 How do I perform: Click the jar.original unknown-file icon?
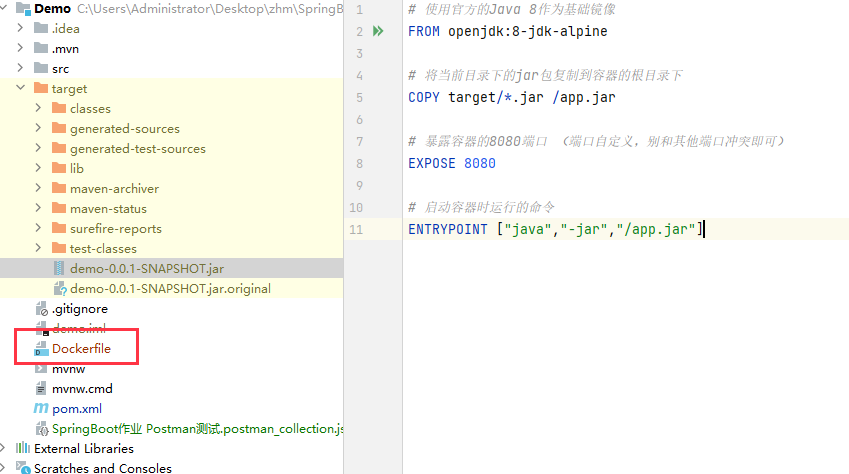coord(60,288)
